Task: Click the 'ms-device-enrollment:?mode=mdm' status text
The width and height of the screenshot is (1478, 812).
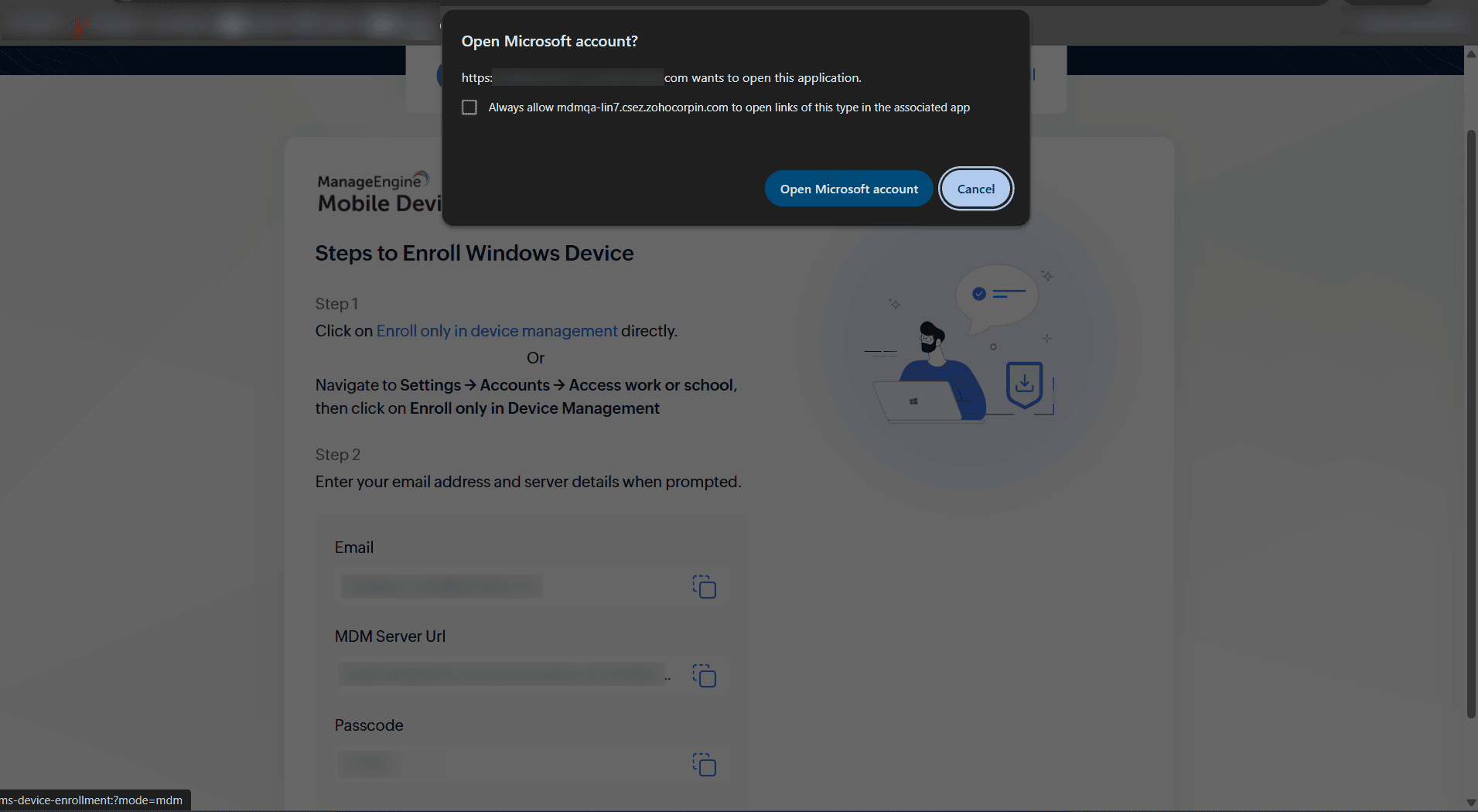Action: pos(92,800)
